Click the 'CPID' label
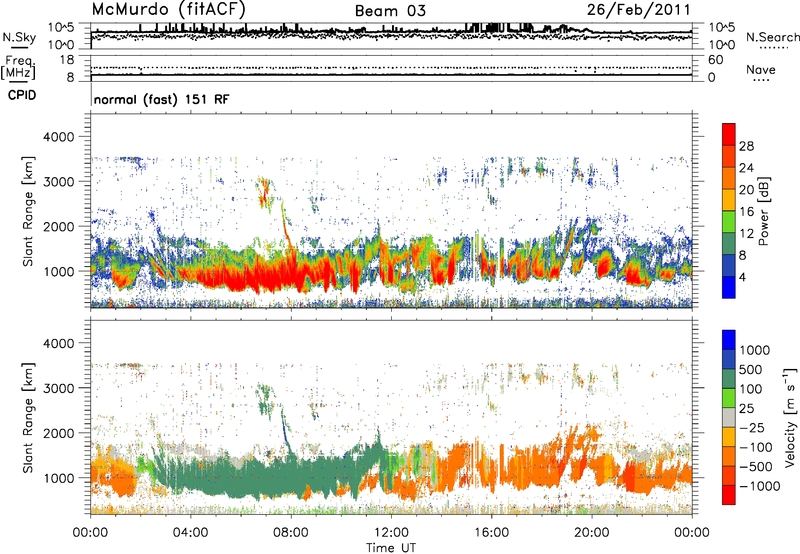The height and width of the screenshot is (554, 800). tap(22, 95)
